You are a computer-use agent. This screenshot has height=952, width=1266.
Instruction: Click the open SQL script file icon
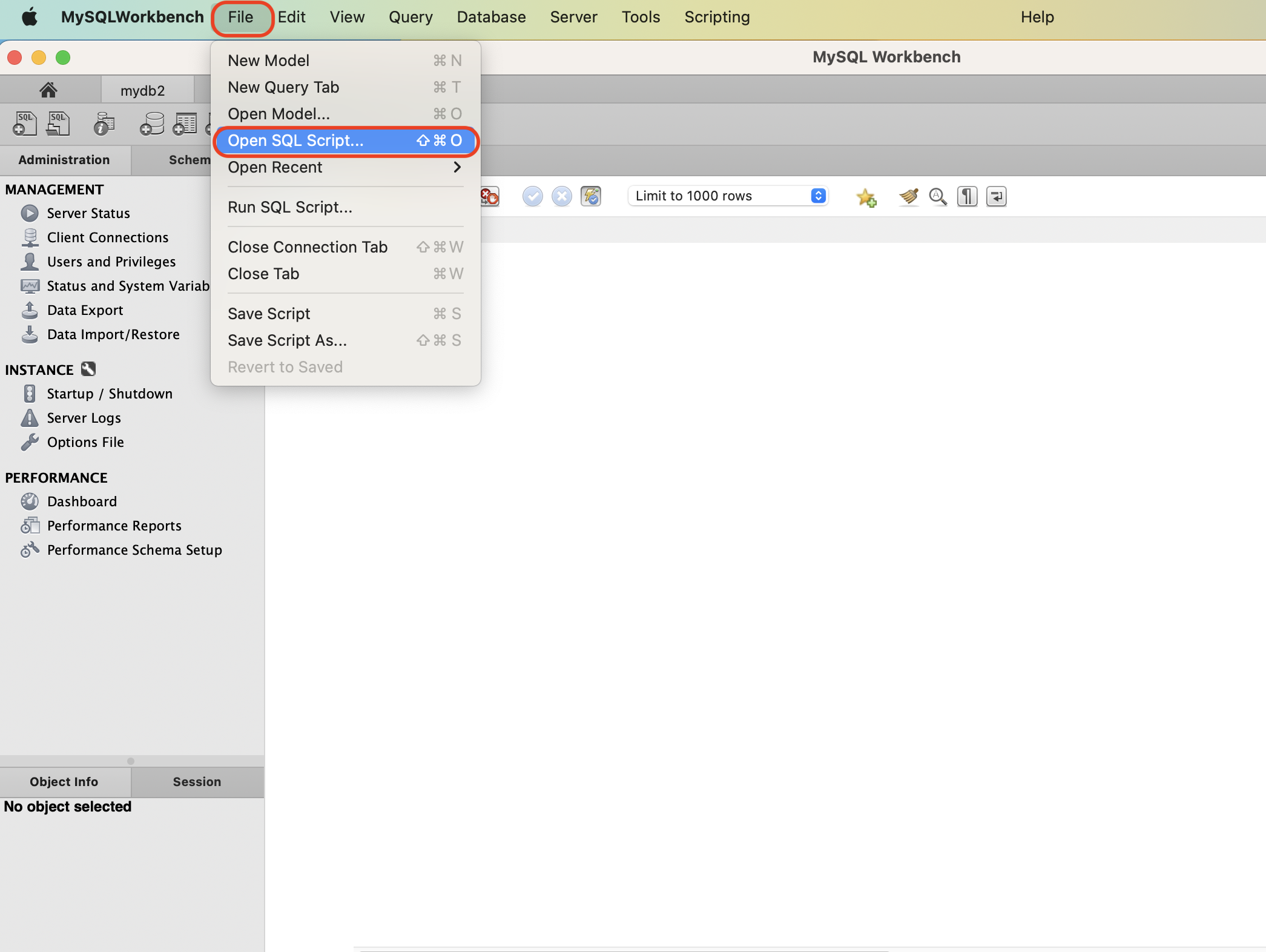pos(58,124)
